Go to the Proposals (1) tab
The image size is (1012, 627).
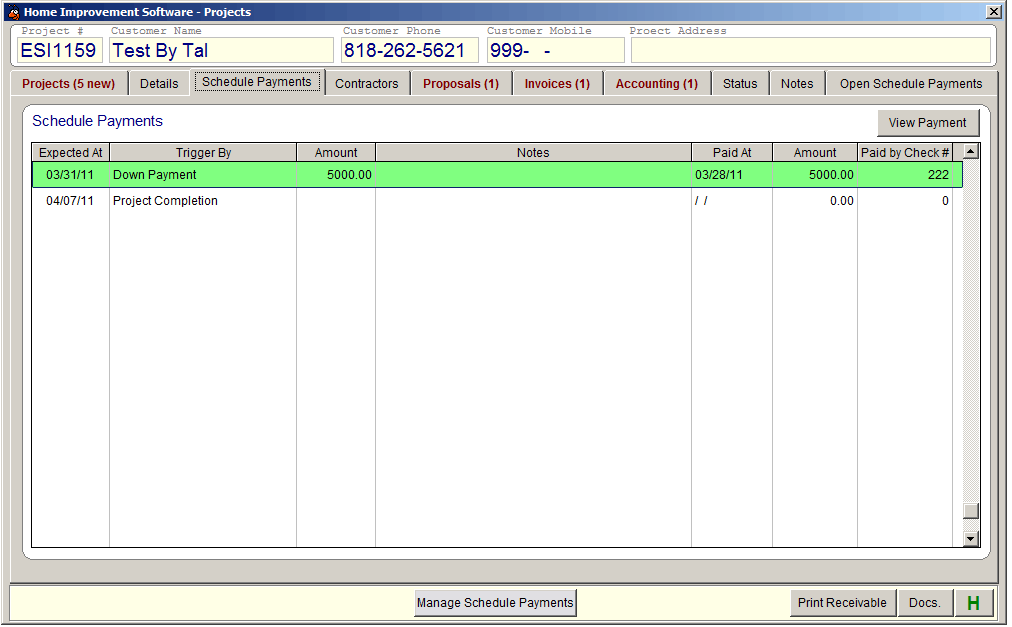click(461, 84)
